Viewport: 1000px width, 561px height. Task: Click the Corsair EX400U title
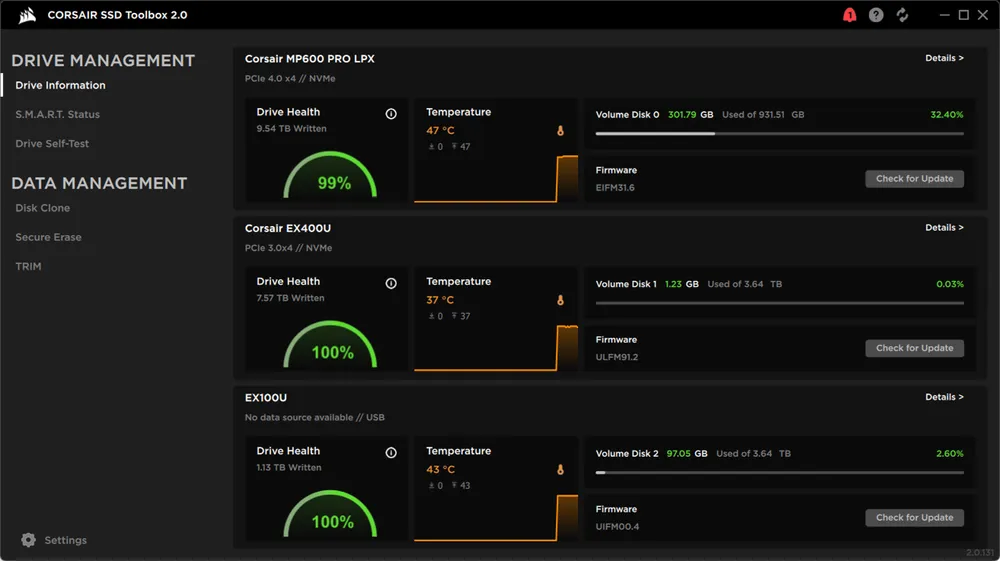tap(288, 228)
